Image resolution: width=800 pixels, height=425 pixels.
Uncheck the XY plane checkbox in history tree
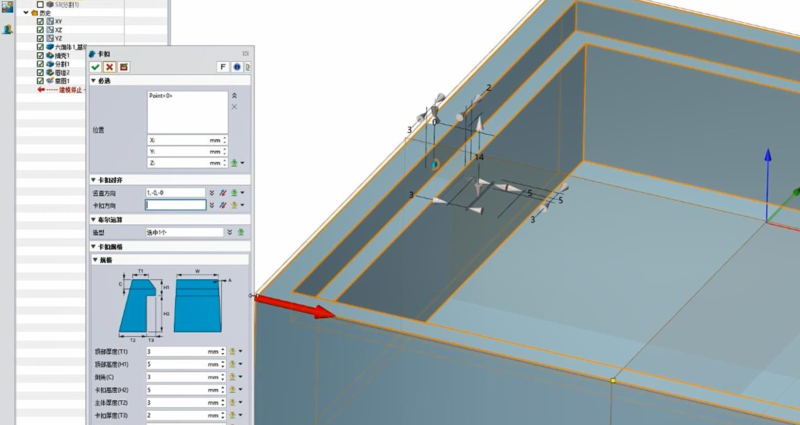pyautogui.click(x=40, y=21)
